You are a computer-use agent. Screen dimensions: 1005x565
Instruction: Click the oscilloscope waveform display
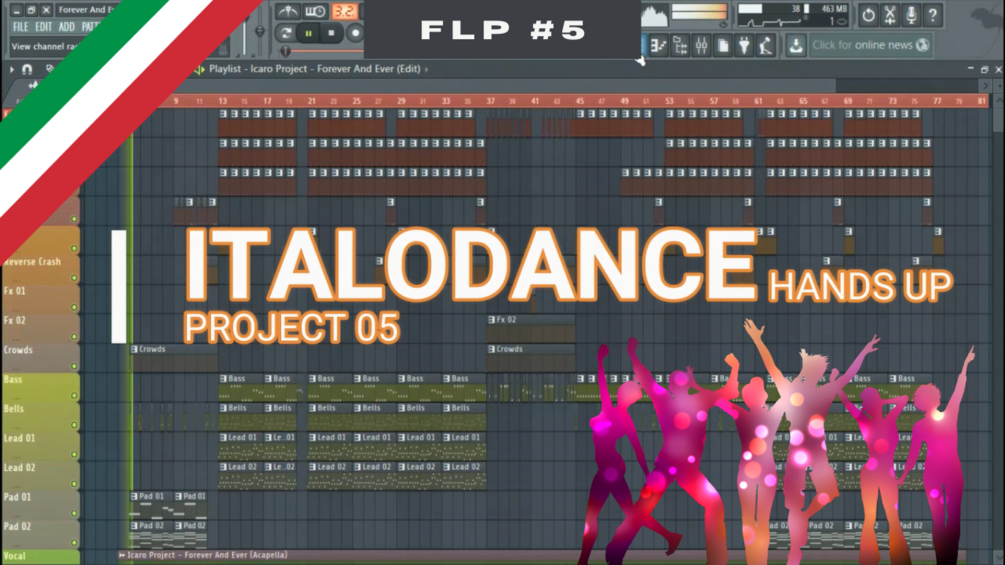[x=654, y=16]
